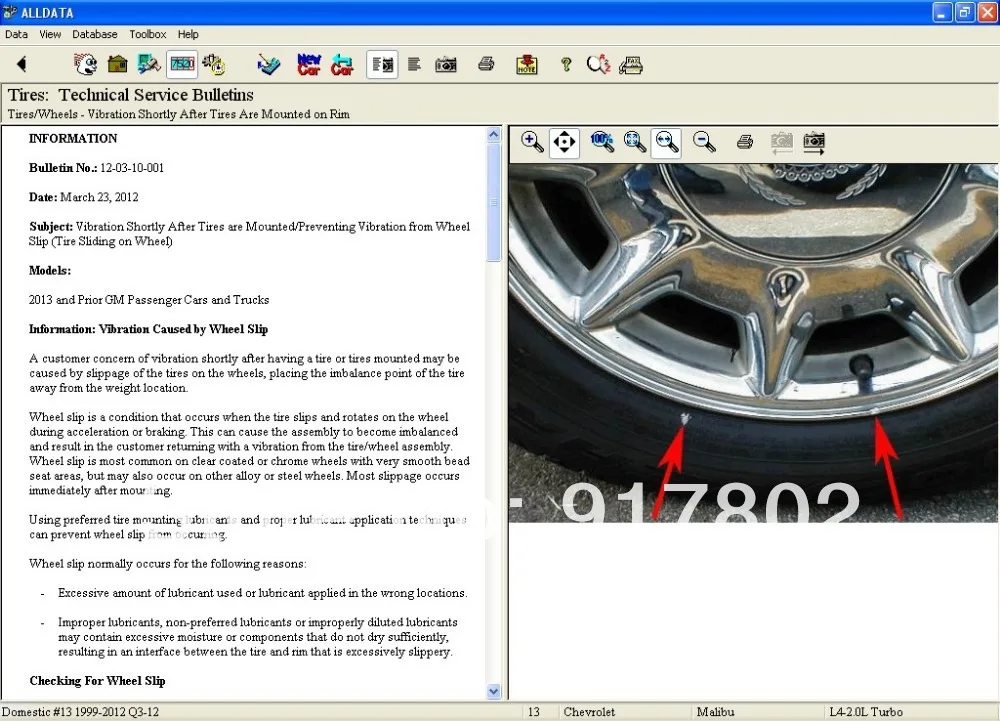The image size is (1000, 721).
Task: Click 'Malibu' in the status bar
Action: (716, 712)
